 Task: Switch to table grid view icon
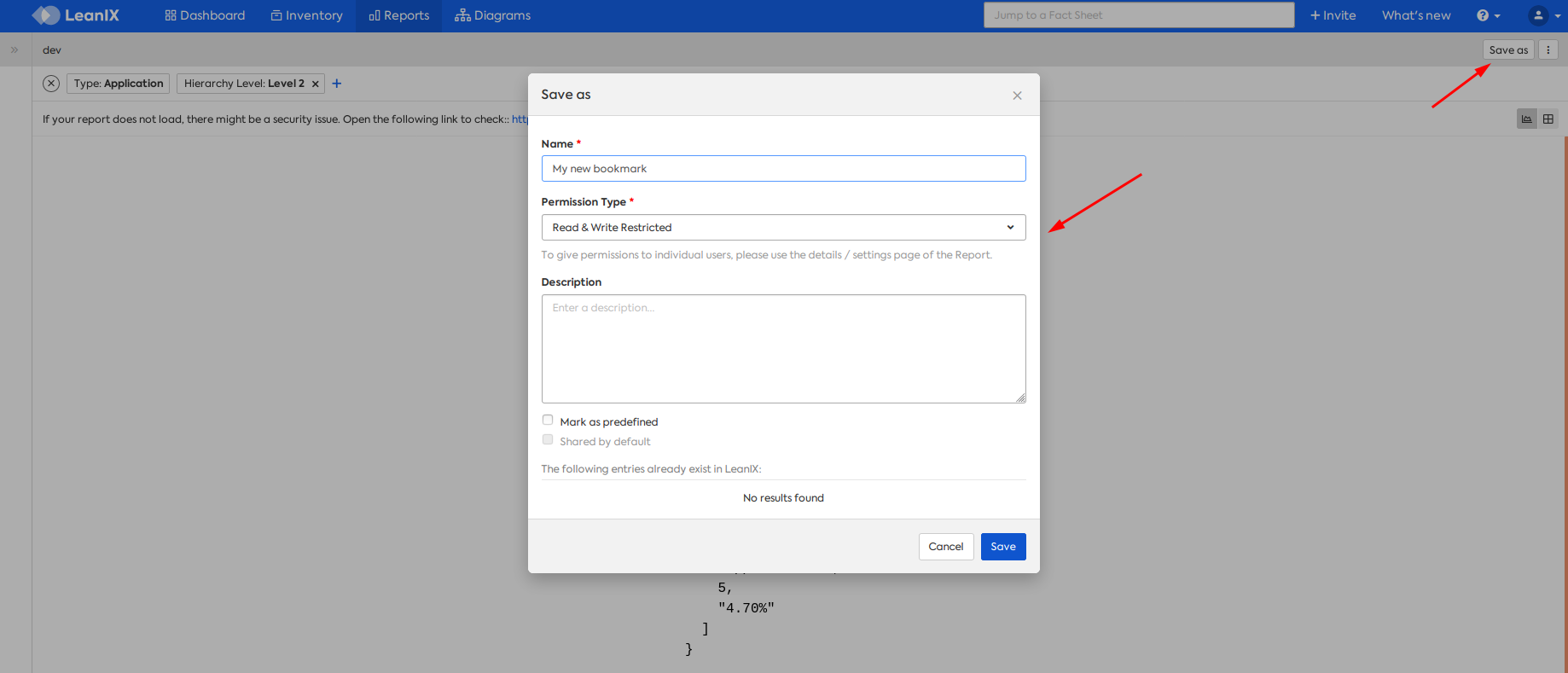coord(1548,119)
